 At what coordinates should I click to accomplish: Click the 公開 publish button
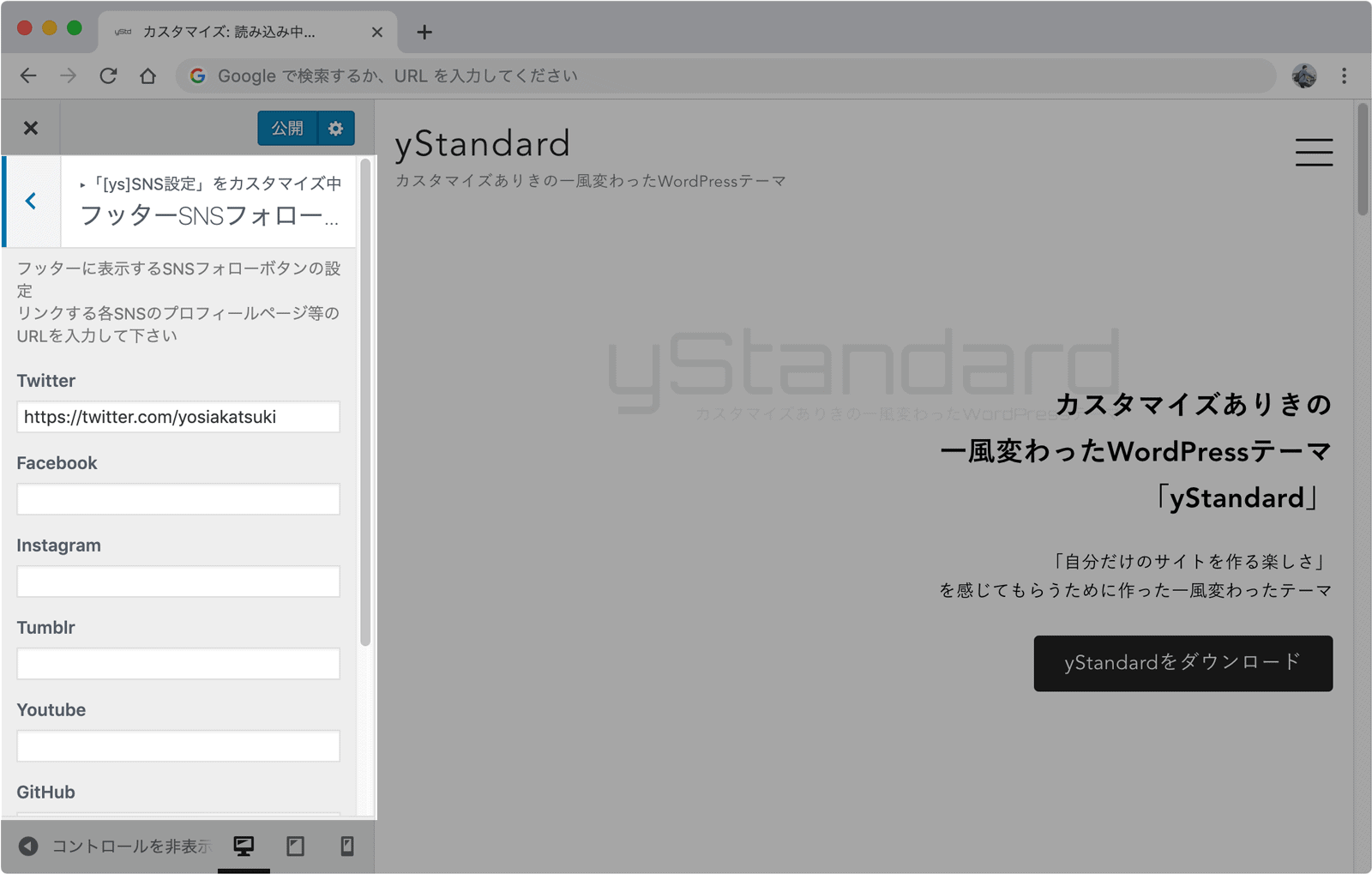coord(287,128)
